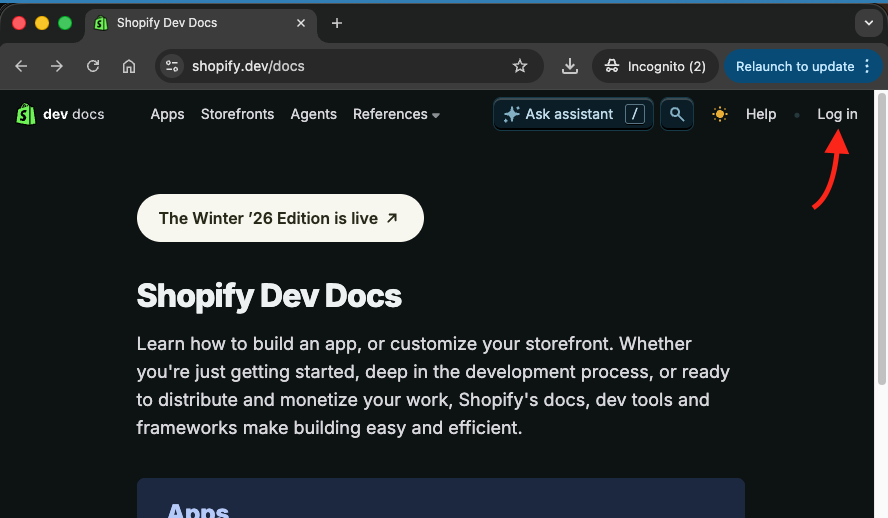The image size is (888, 518).
Task: Open the docs search magnifier icon
Action: (677, 114)
